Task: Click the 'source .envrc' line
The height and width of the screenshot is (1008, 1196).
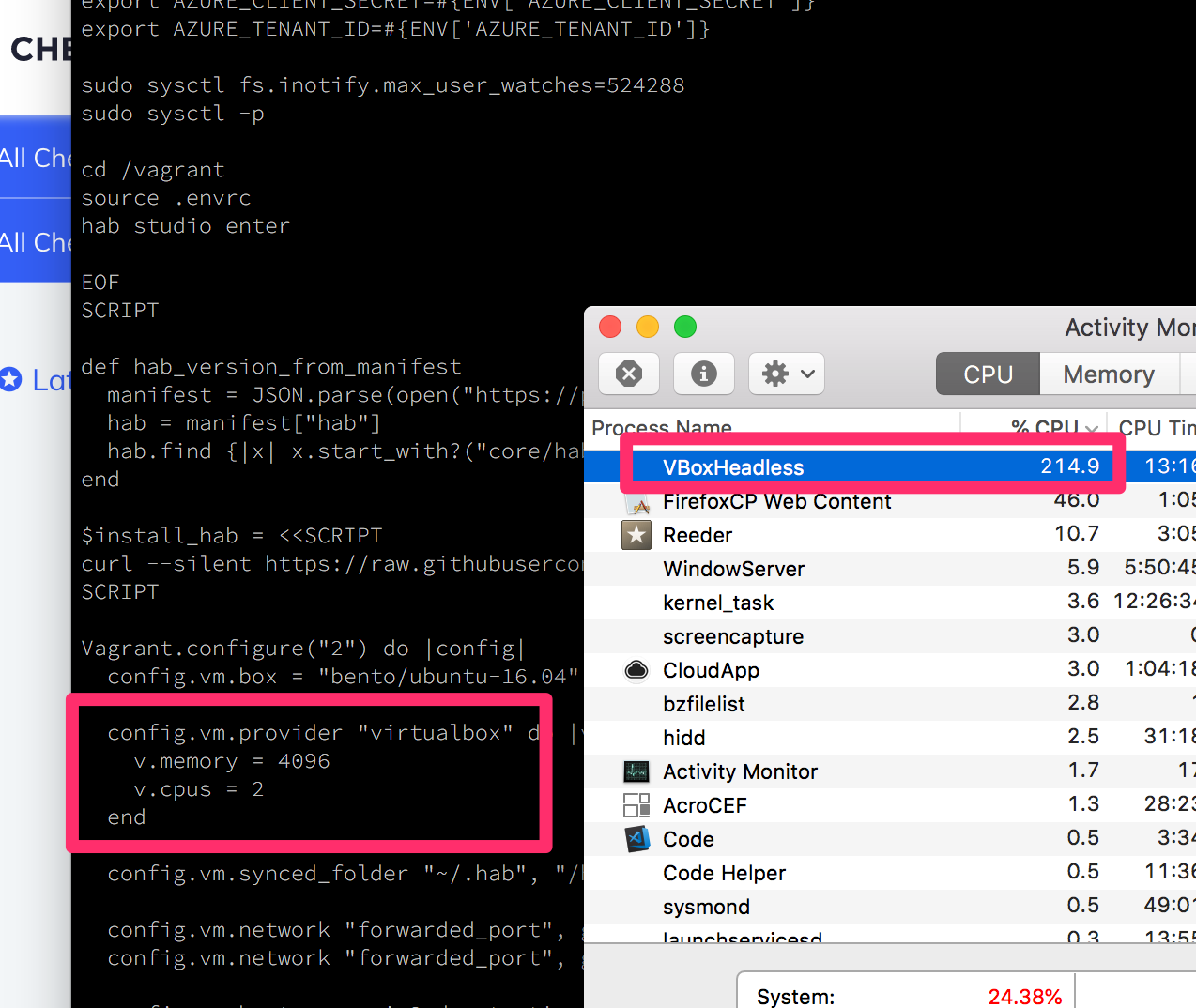Action: click(x=165, y=198)
